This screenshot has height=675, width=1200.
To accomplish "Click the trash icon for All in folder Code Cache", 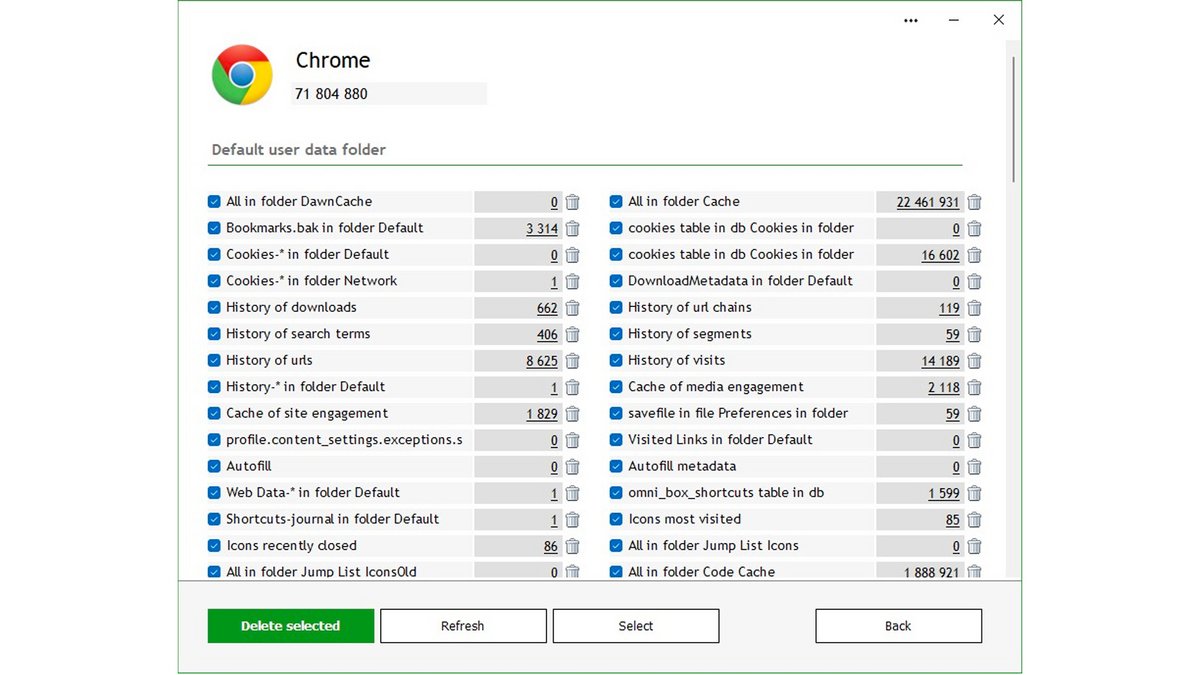I will 973,571.
